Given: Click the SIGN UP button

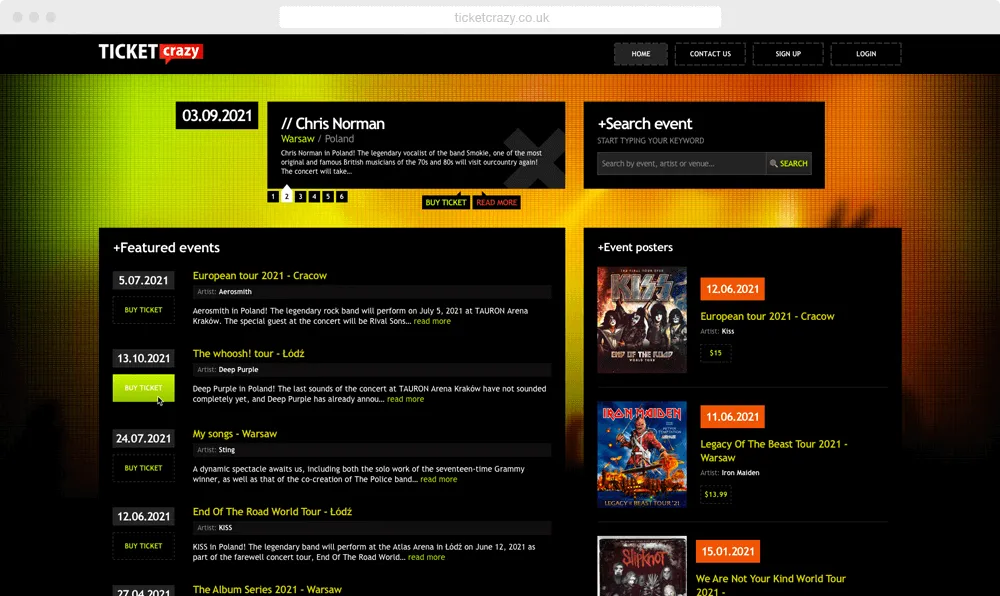Looking at the screenshot, I should (788, 54).
